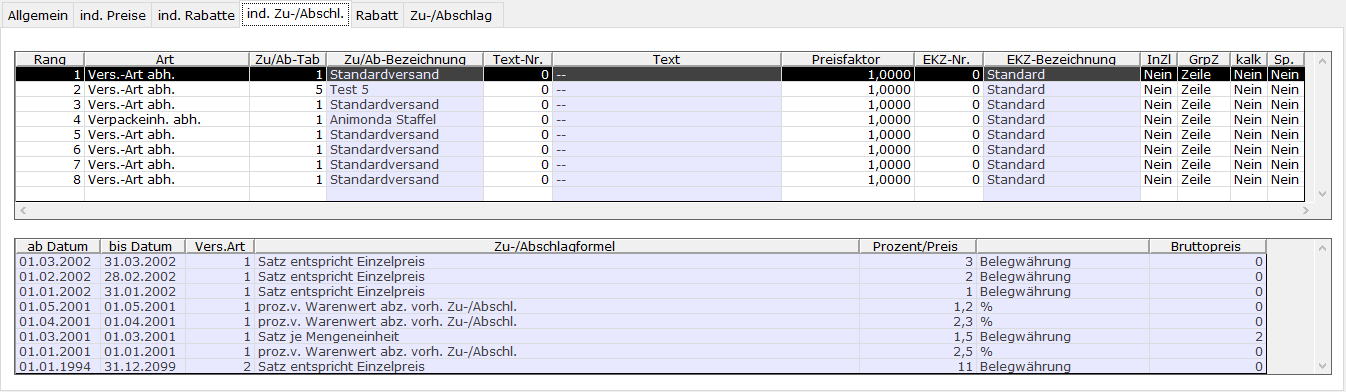Select the 01.02.2002 ab Datum cell

point(57,276)
